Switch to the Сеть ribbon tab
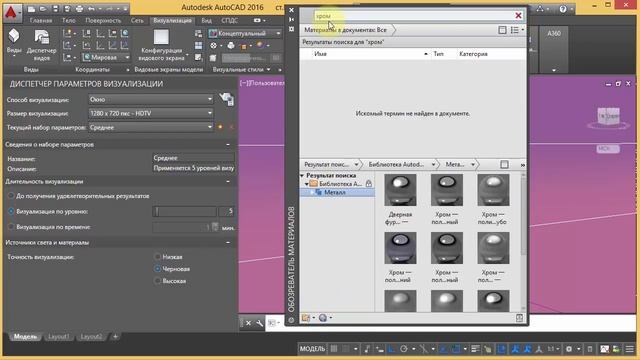Image resolution: width=640 pixels, height=360 pixels. click(x=137, y=20)
